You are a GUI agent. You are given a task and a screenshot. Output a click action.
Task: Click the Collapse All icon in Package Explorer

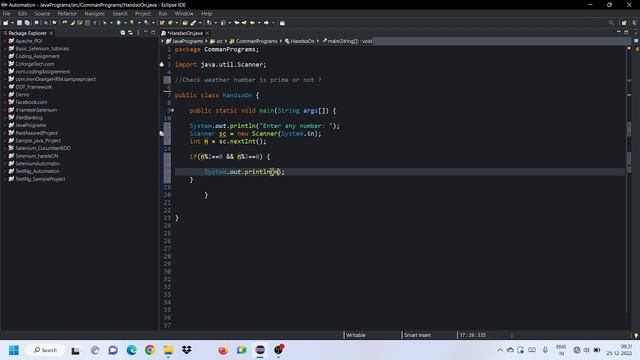[x=122, y=33]
